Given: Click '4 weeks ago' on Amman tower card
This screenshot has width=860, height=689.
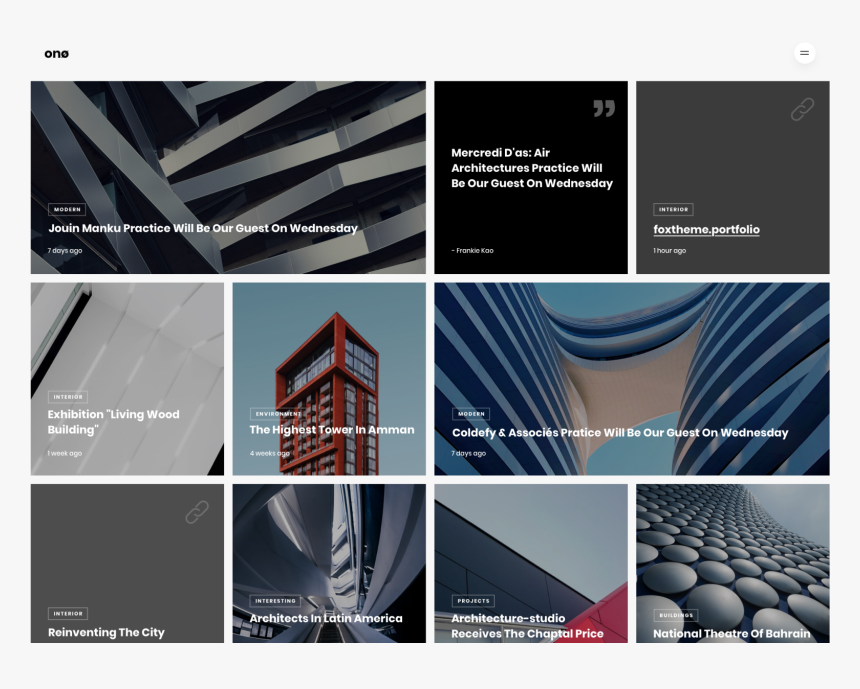Looking at the screenshot, I should [x=269, y=454].
